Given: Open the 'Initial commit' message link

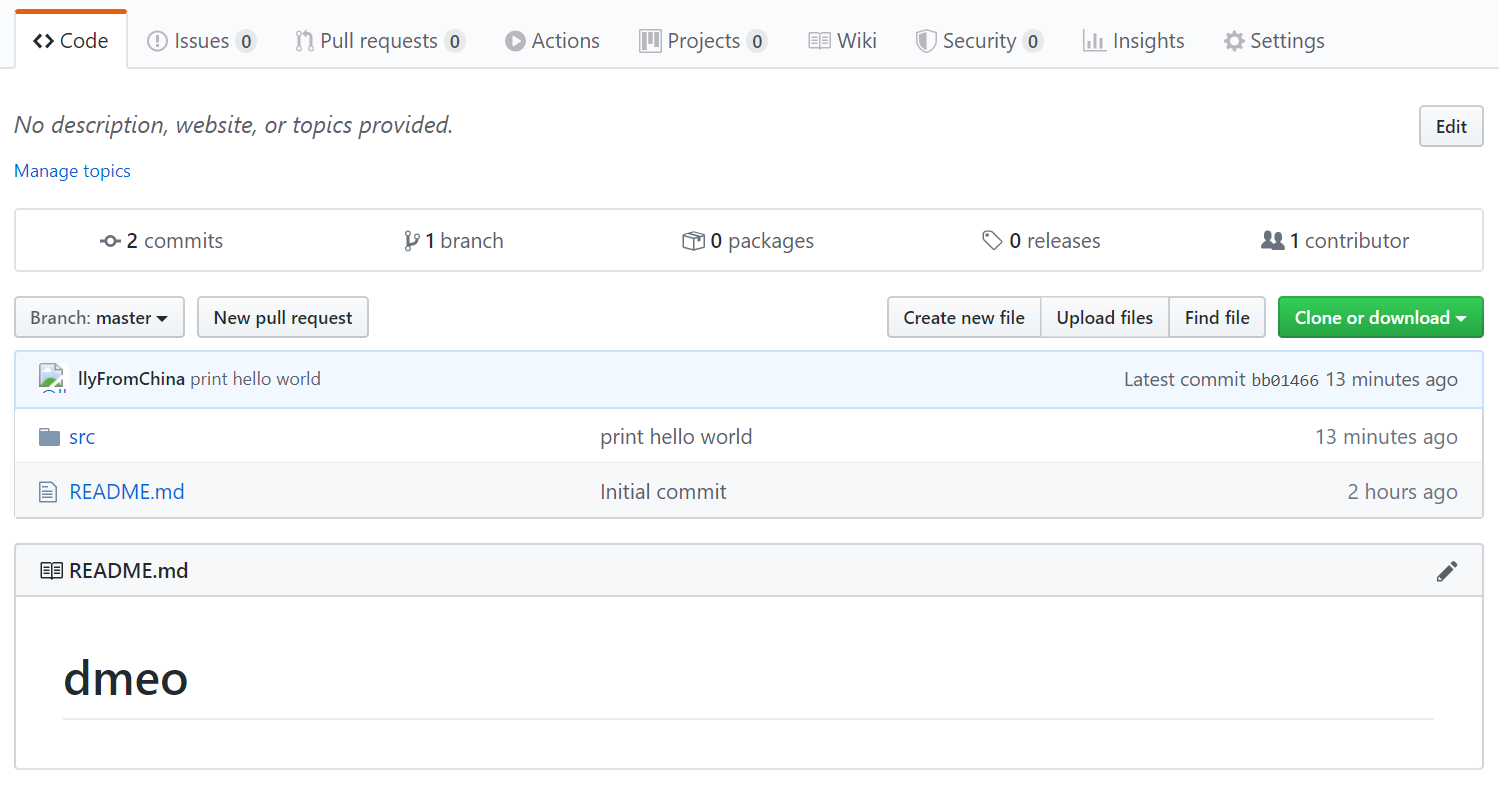Looking at the screenshot, I should click(663, 492).
